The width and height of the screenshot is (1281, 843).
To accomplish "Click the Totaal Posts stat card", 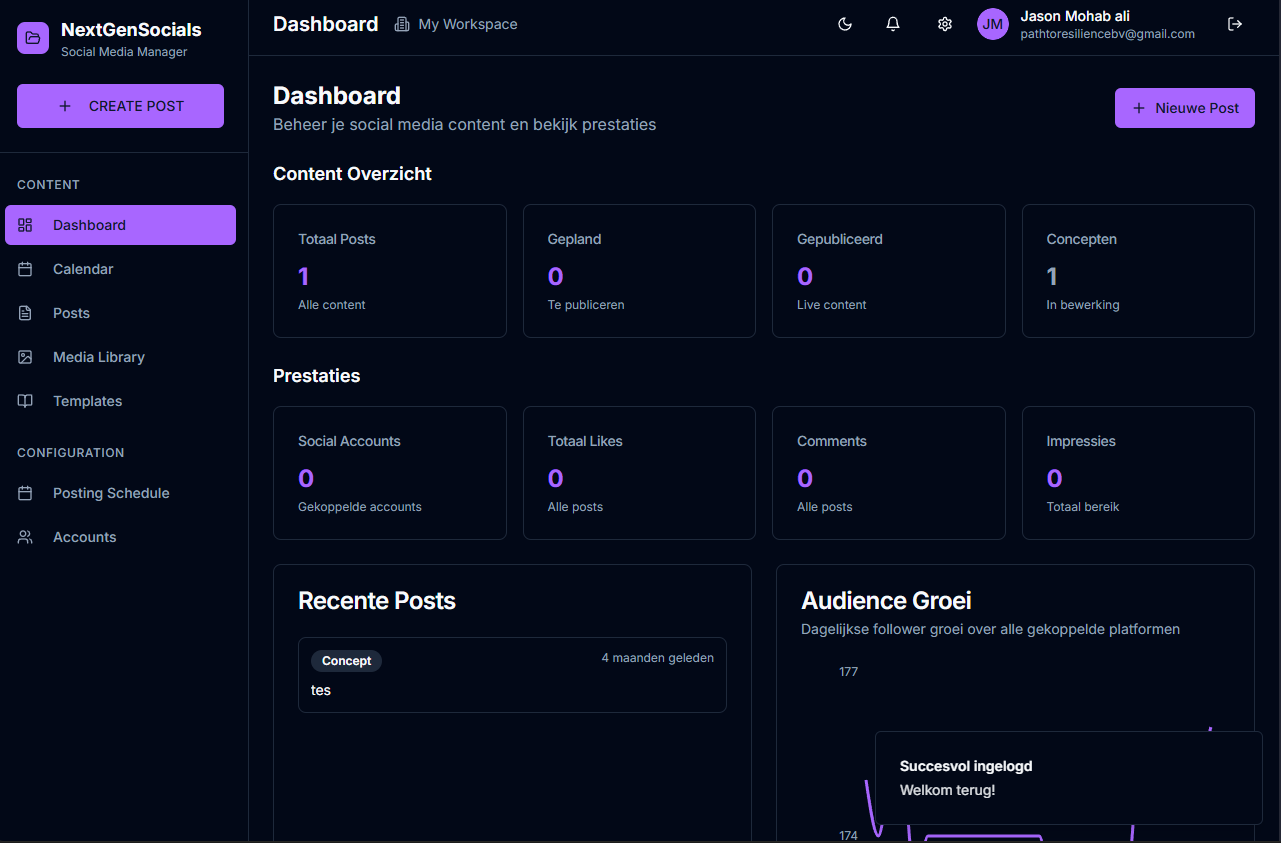I will (x=389, y=271).
